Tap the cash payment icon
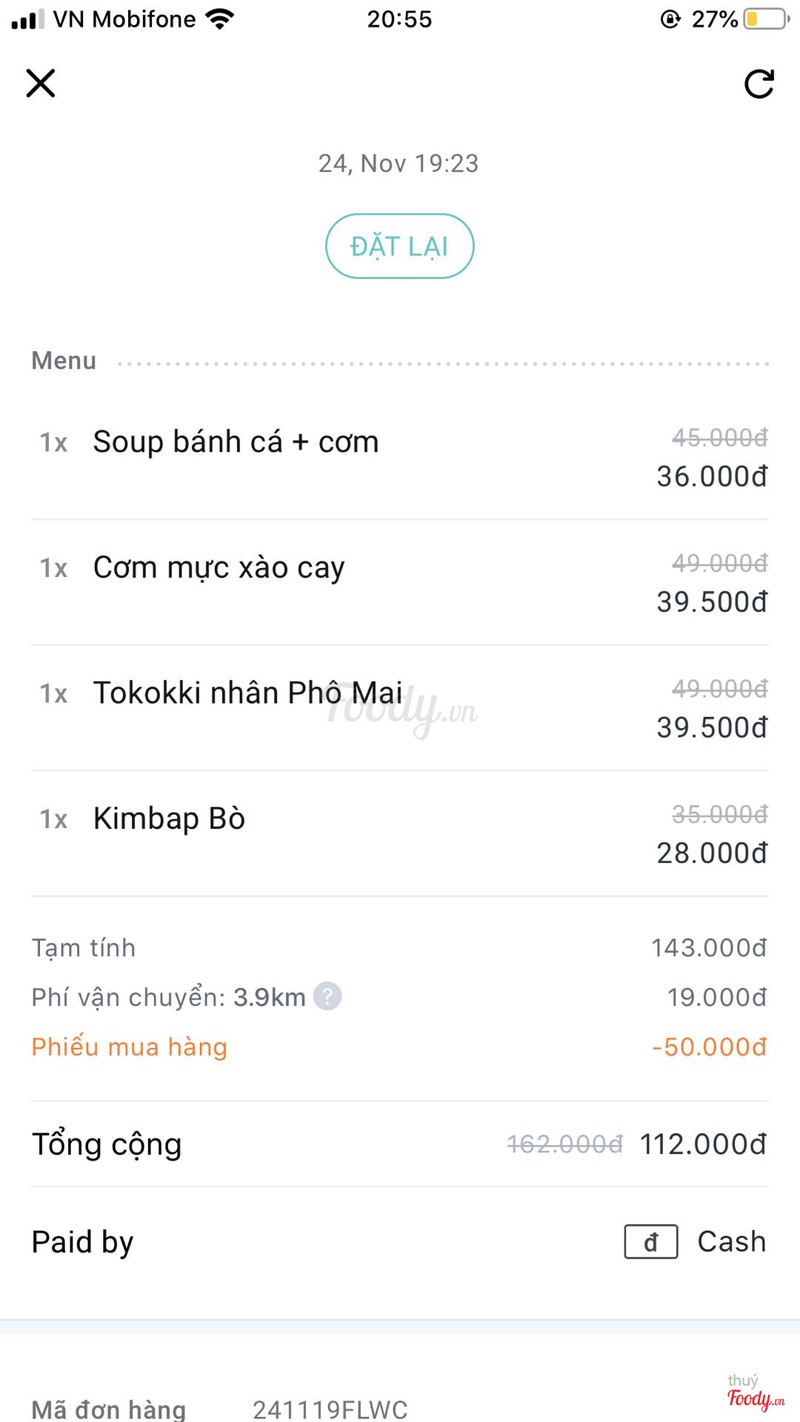 pos(651,1242)
